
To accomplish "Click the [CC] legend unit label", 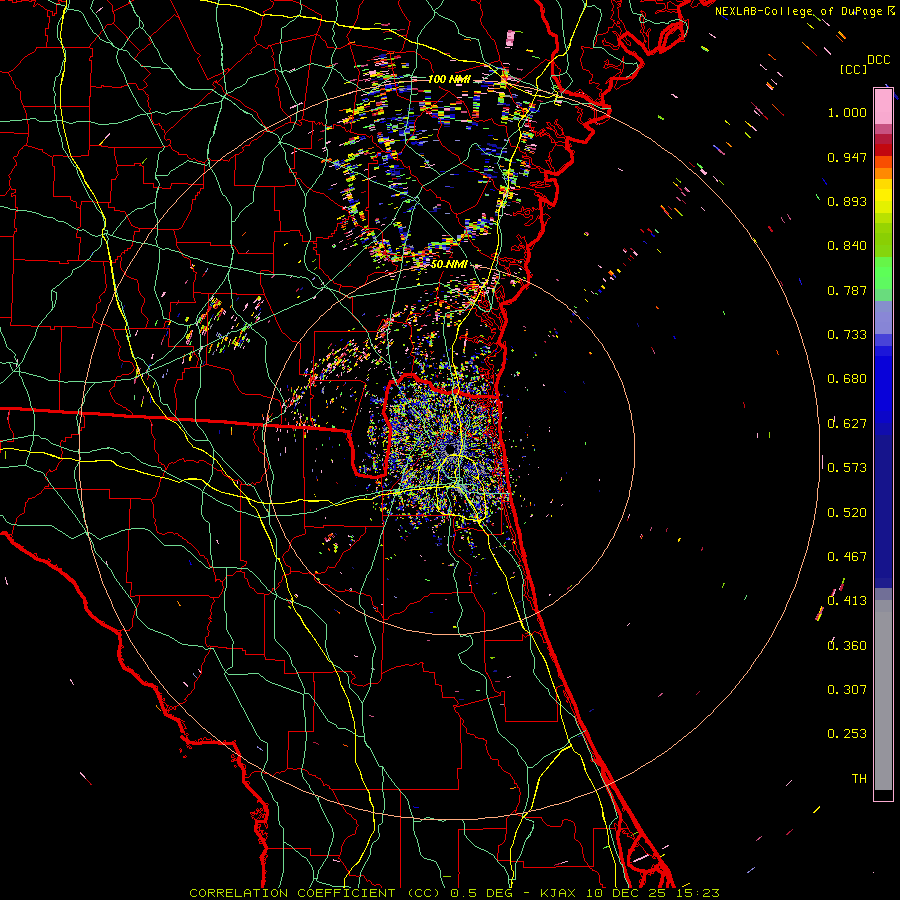I will [854, 69].
